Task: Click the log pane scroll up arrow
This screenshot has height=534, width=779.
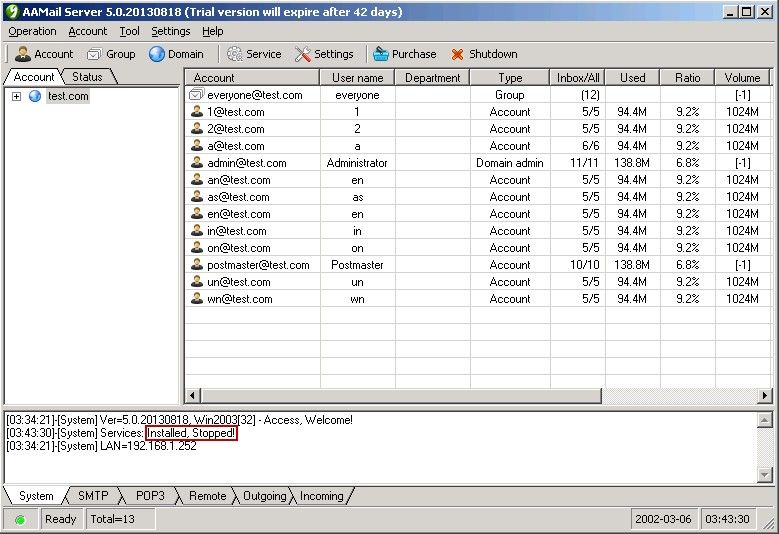Action: (764, 420)
